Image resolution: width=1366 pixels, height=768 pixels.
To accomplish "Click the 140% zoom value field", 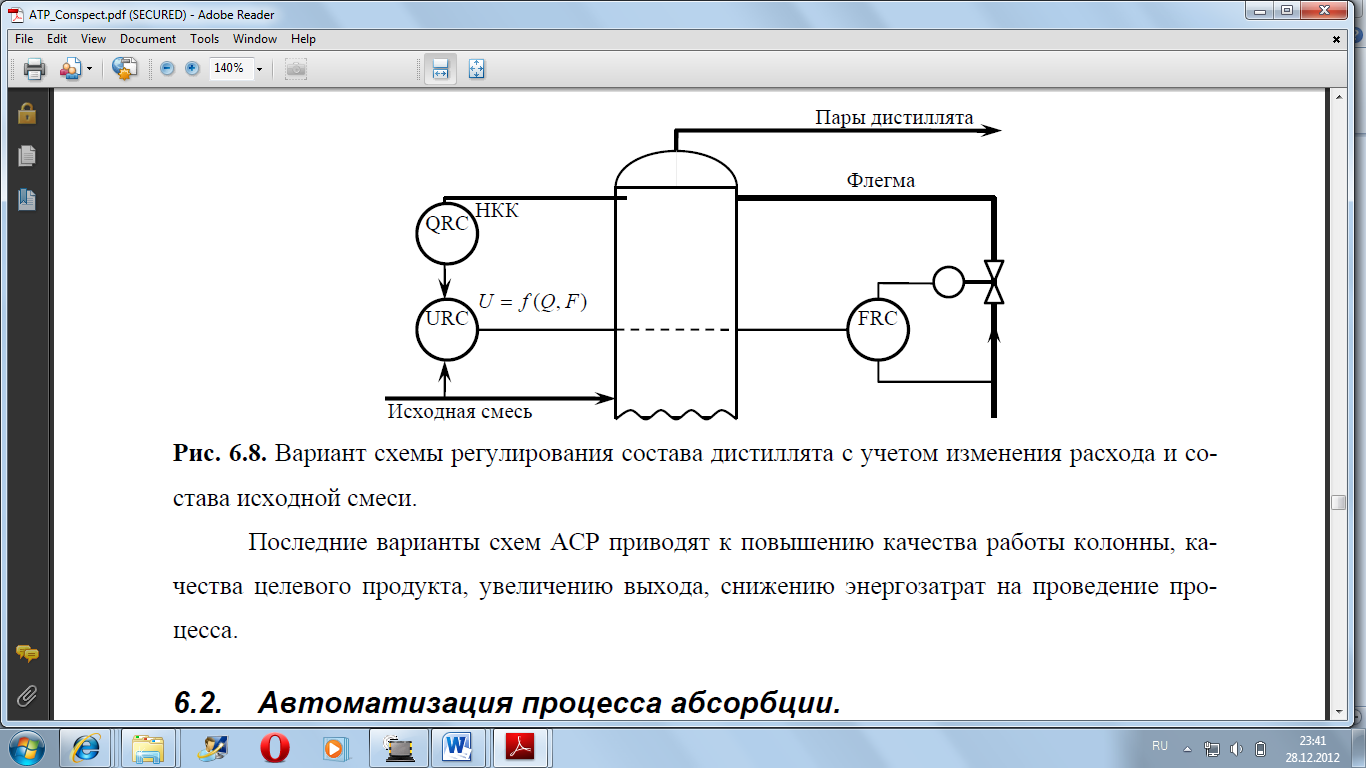I will [229, 69].
